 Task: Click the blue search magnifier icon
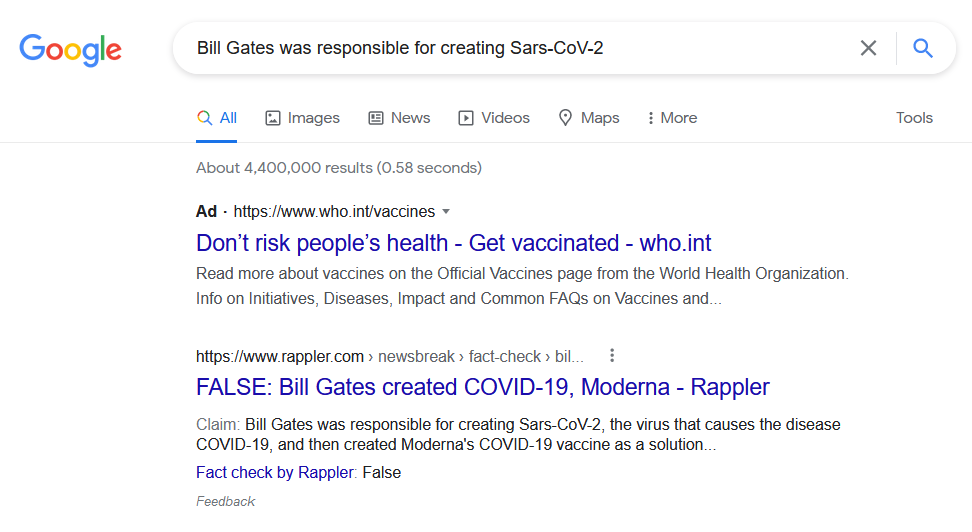[x=923, y=48]
